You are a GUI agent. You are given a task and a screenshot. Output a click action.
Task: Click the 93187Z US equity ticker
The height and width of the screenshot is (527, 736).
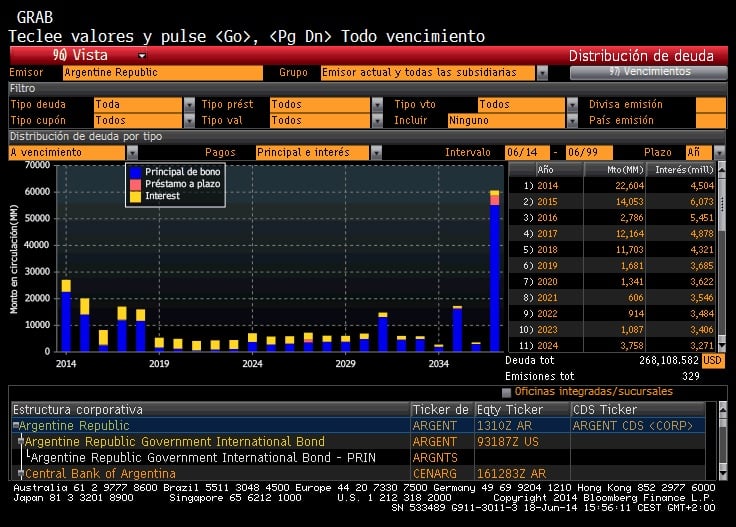pos(508,442)
